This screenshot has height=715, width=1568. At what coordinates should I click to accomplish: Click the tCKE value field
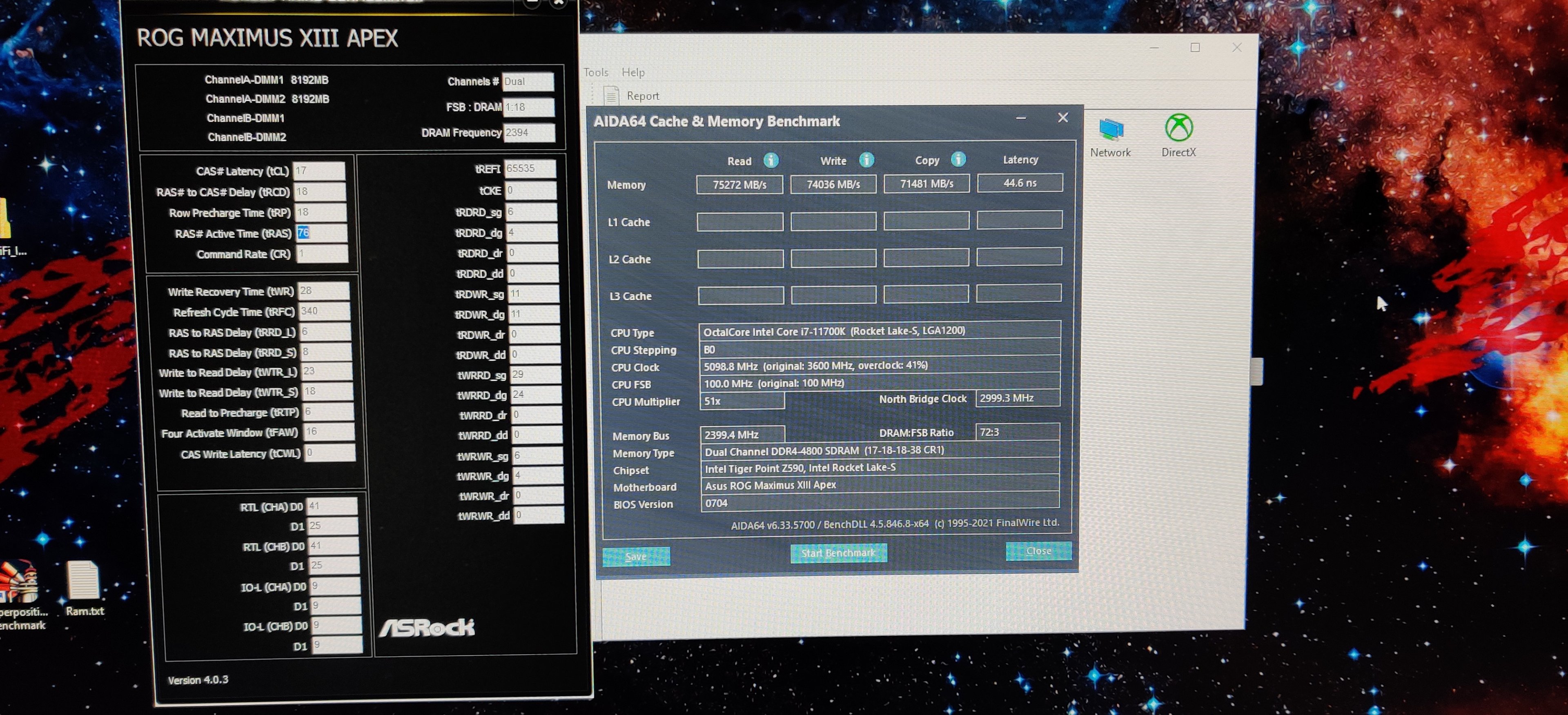pos(531,191)
